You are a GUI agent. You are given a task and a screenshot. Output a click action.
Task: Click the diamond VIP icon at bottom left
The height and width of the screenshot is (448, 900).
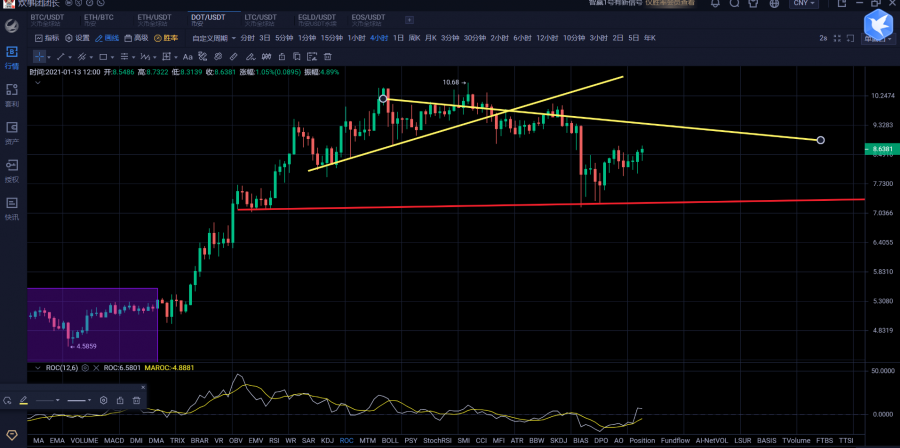[12, 434]
